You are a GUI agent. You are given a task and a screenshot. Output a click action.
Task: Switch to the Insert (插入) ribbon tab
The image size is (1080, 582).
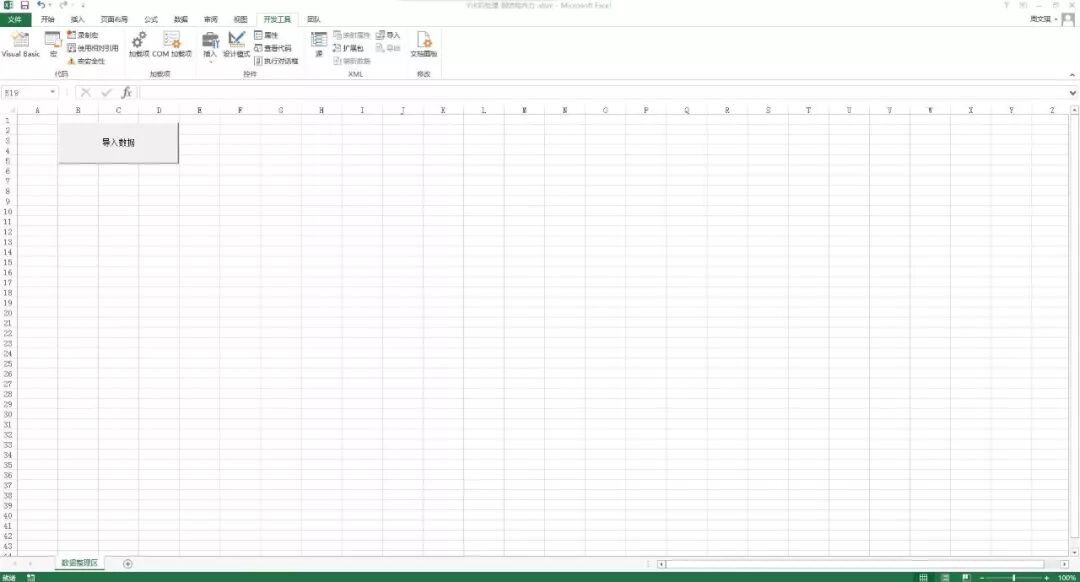(77, 19)
